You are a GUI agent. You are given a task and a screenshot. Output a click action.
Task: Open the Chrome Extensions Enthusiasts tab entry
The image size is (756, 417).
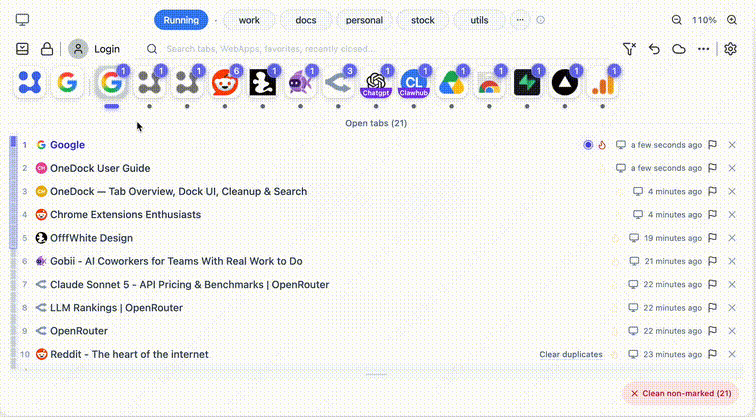[x=125, y=215]
